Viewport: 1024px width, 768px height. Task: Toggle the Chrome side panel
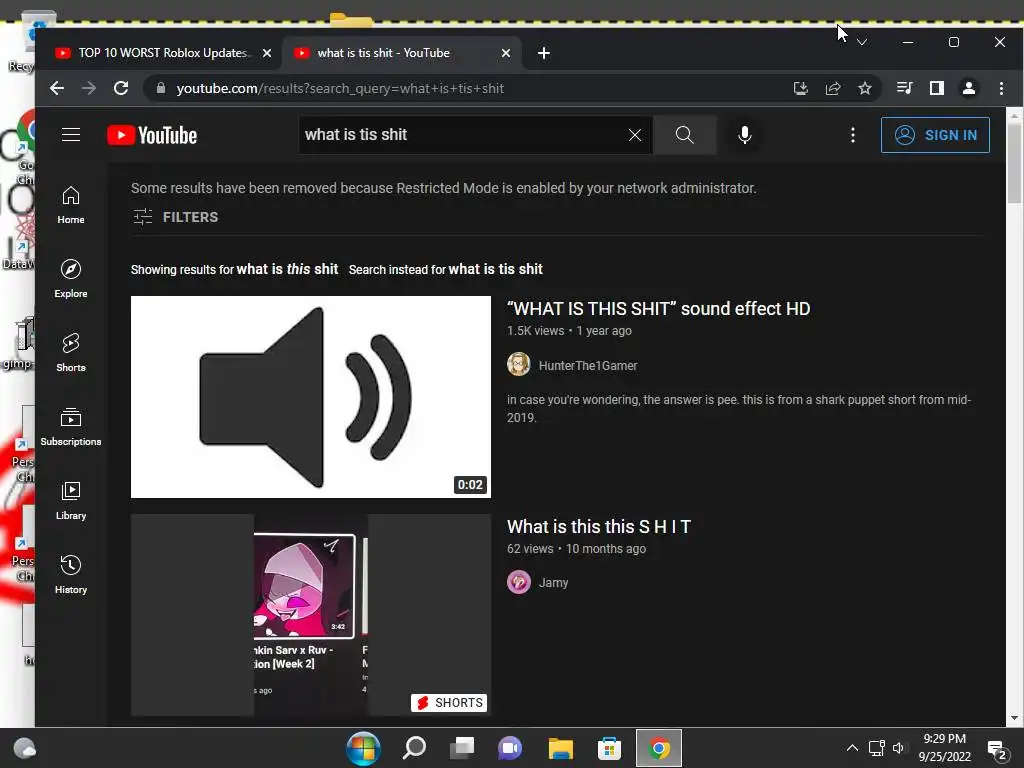tap(936, 88)
